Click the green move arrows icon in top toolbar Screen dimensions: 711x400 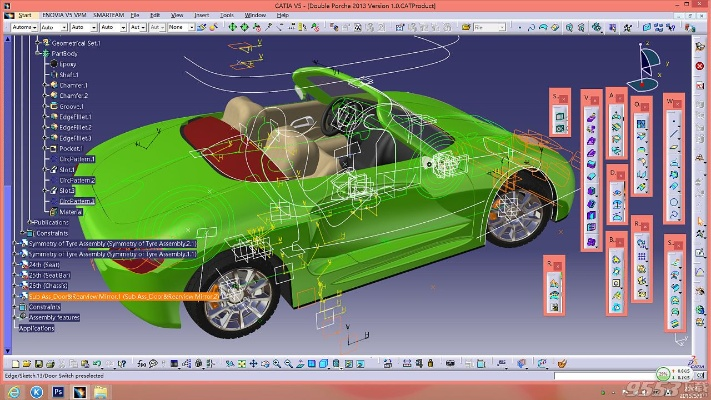coord(233,27)
